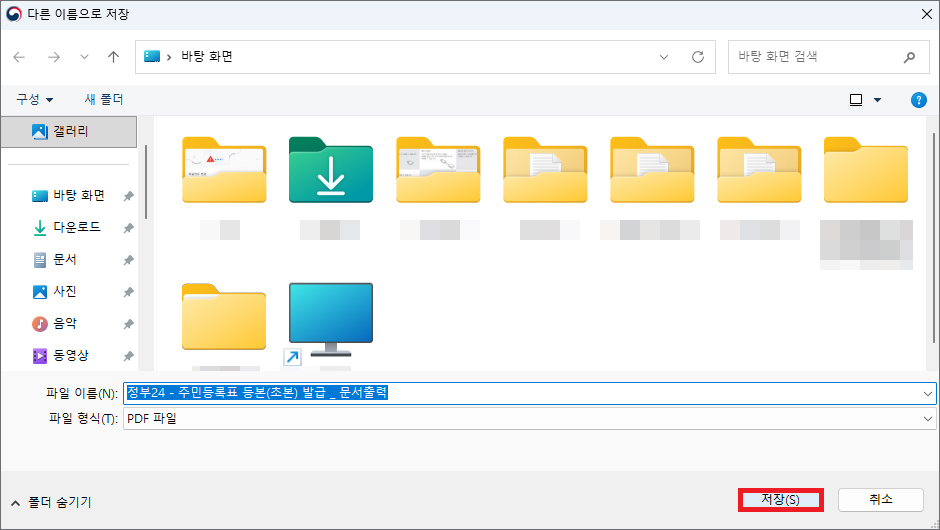The image size is (940, 530).
Task: Click the Back navigation arrow
Action: pos(19,57)
